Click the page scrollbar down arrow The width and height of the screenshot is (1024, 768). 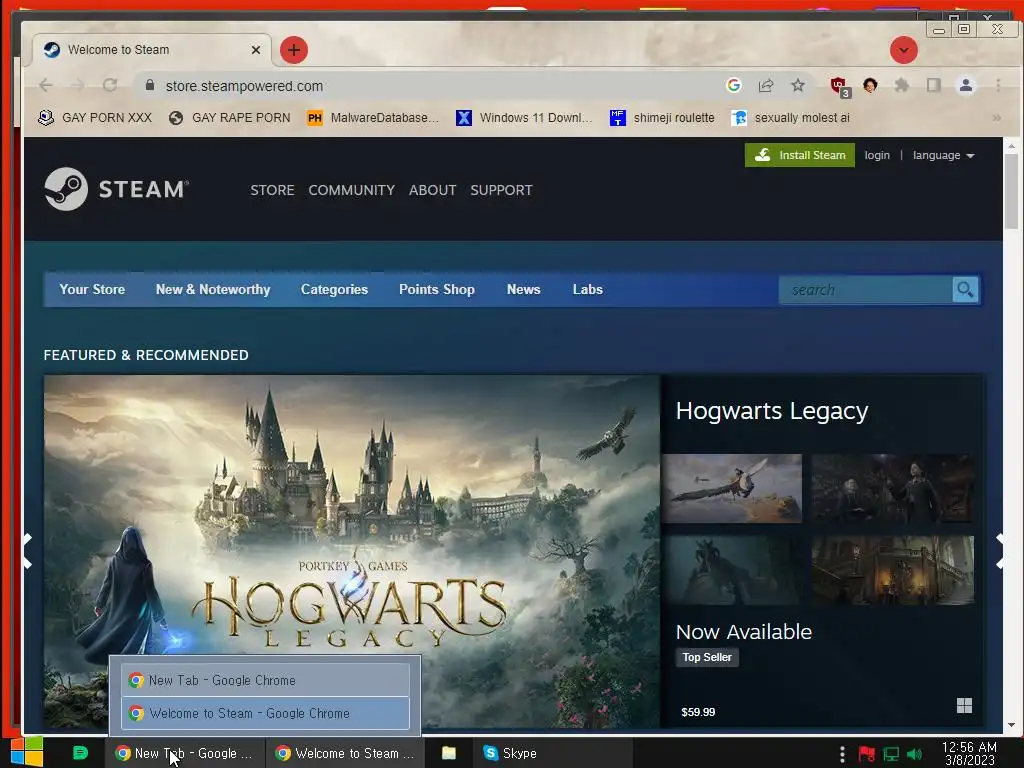pos(1011,725)
